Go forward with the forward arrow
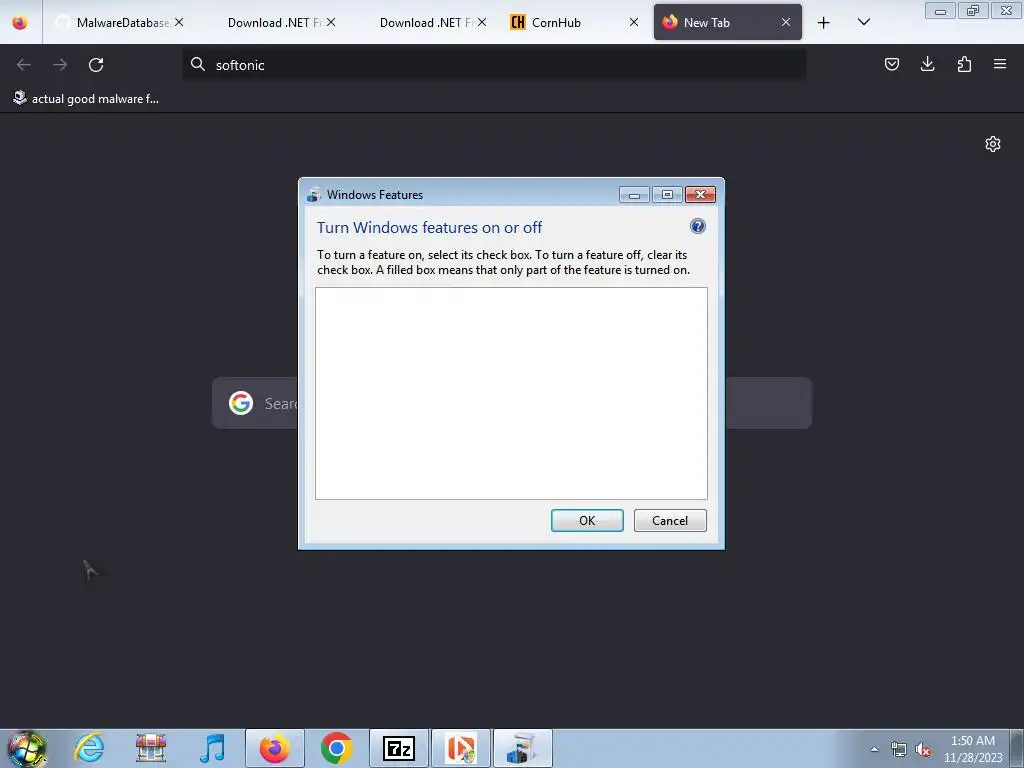Viewport: 1024px width, 768px height. (60, 65)
